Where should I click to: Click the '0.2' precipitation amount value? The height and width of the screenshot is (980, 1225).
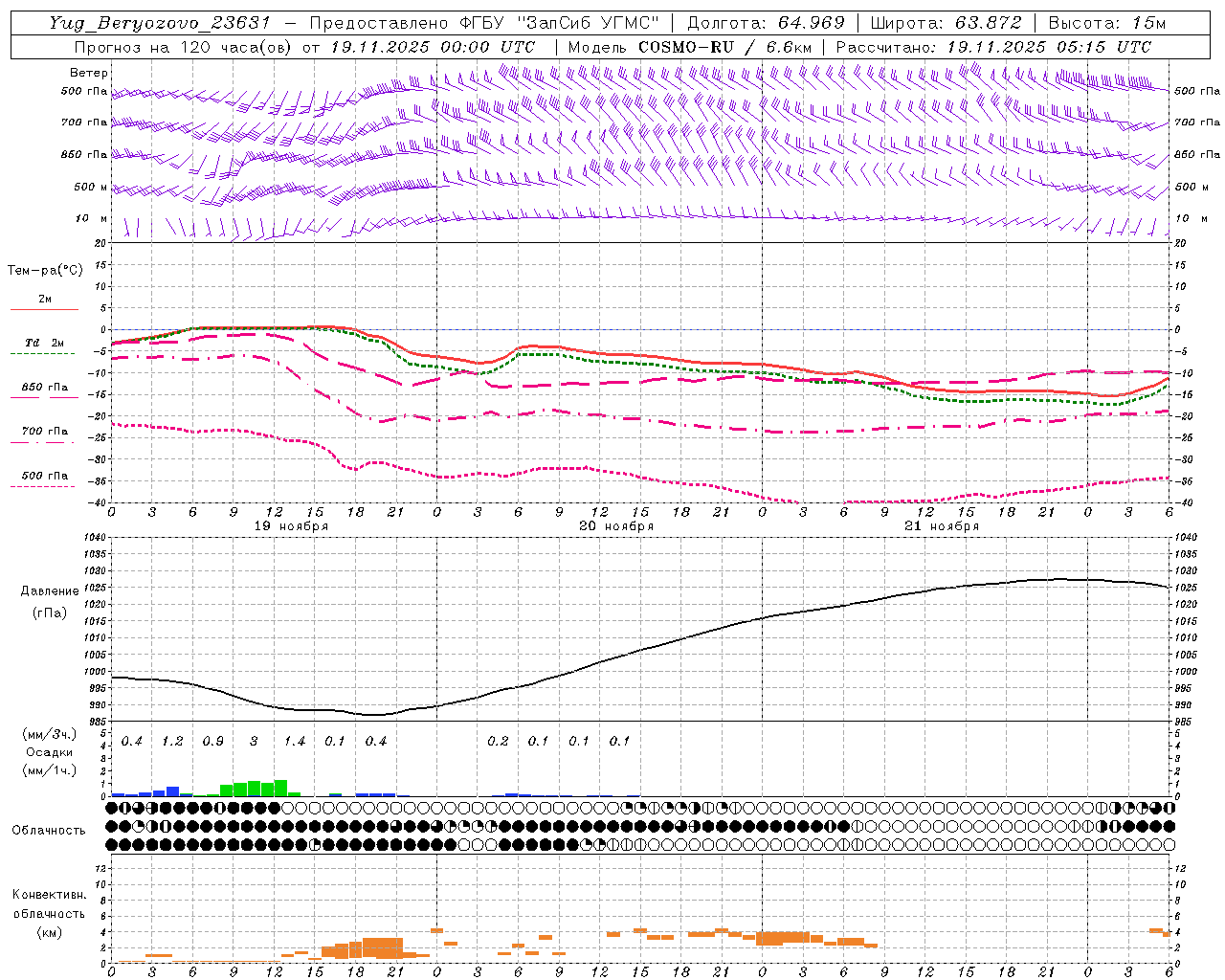pyautogui.click(x=498, y=742)
